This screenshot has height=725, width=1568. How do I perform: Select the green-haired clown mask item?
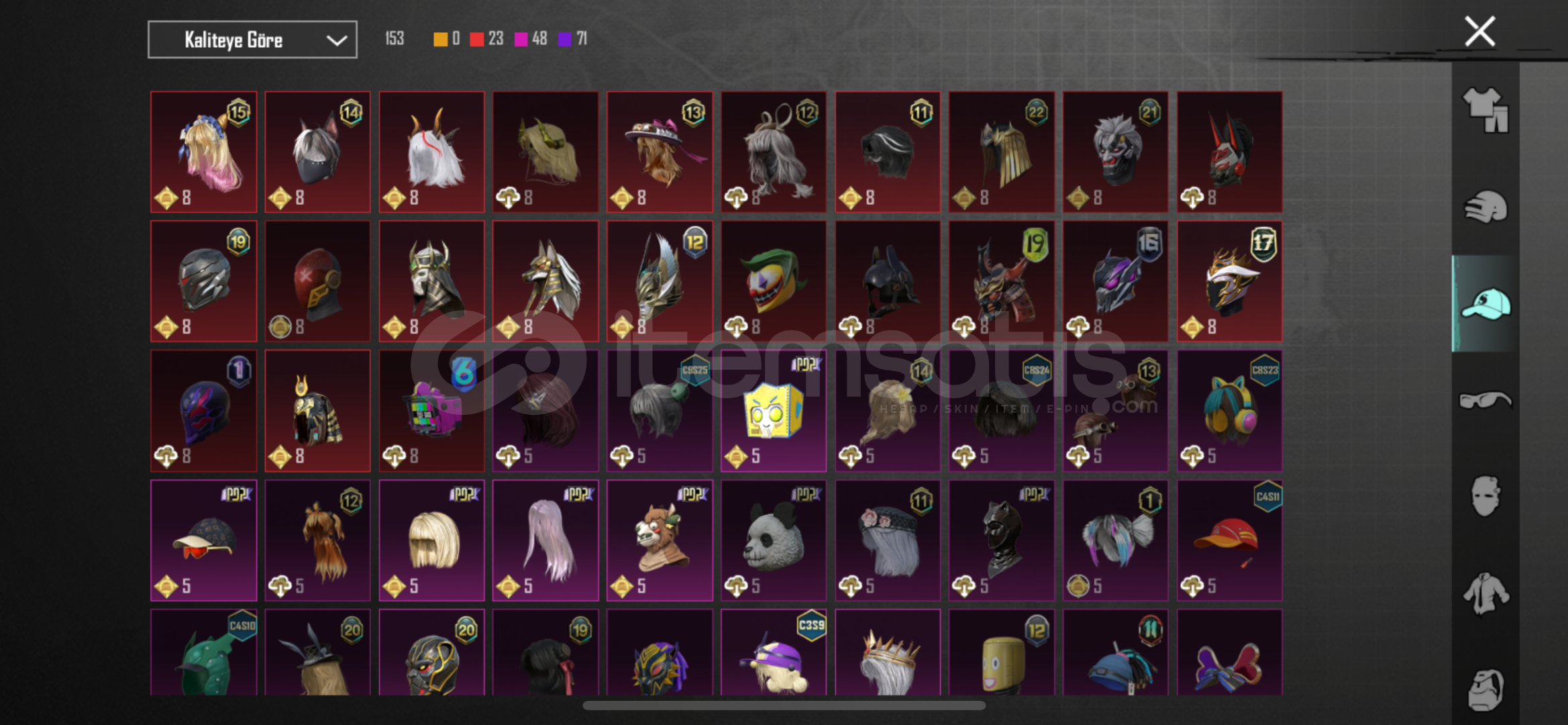pos(774,281)
